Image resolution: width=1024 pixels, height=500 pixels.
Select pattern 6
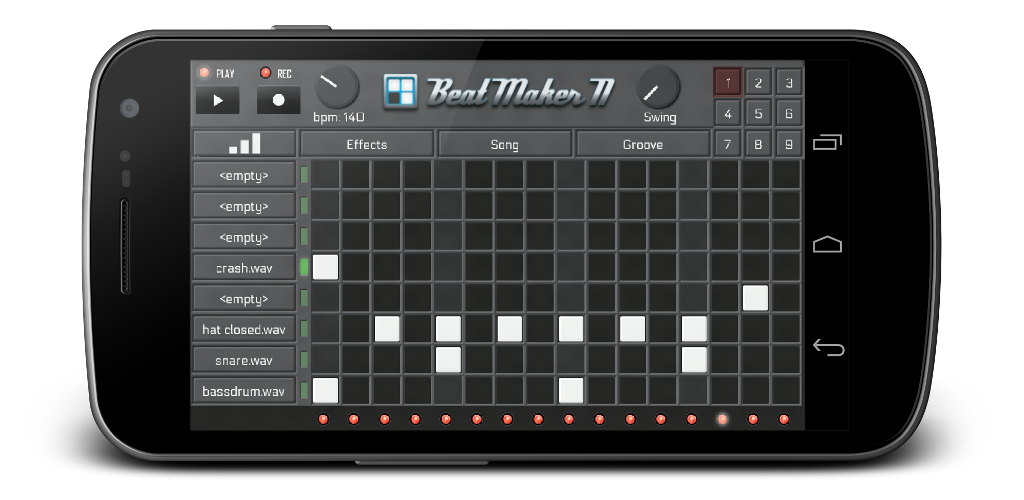[789, 113]
